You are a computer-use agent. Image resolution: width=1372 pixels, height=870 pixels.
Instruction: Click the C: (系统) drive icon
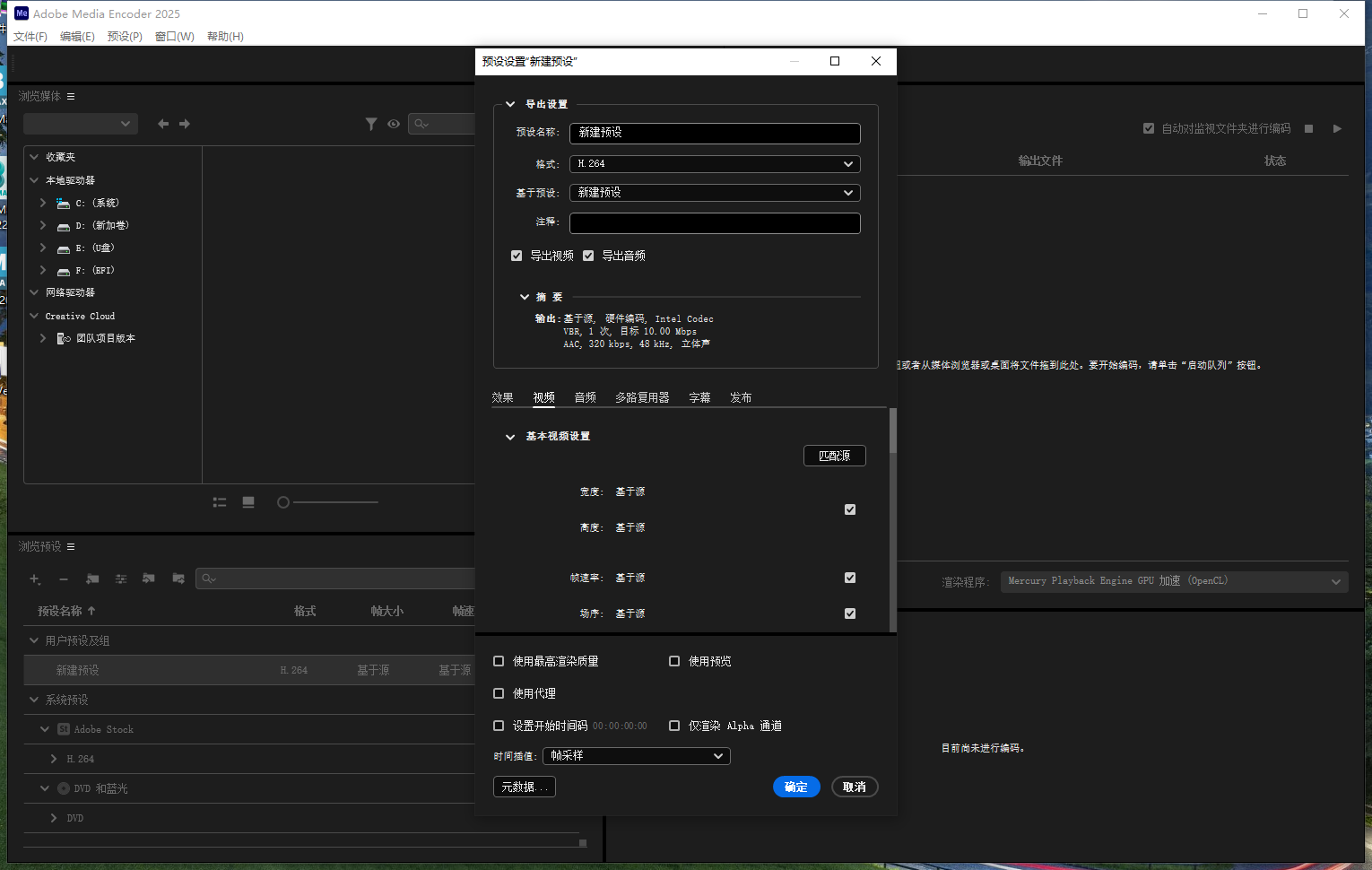point(63,204)
